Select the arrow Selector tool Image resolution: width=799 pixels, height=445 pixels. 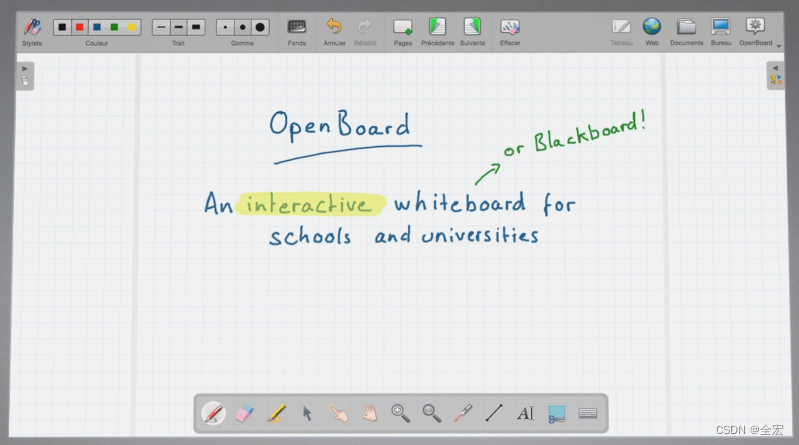click(307, 413)
